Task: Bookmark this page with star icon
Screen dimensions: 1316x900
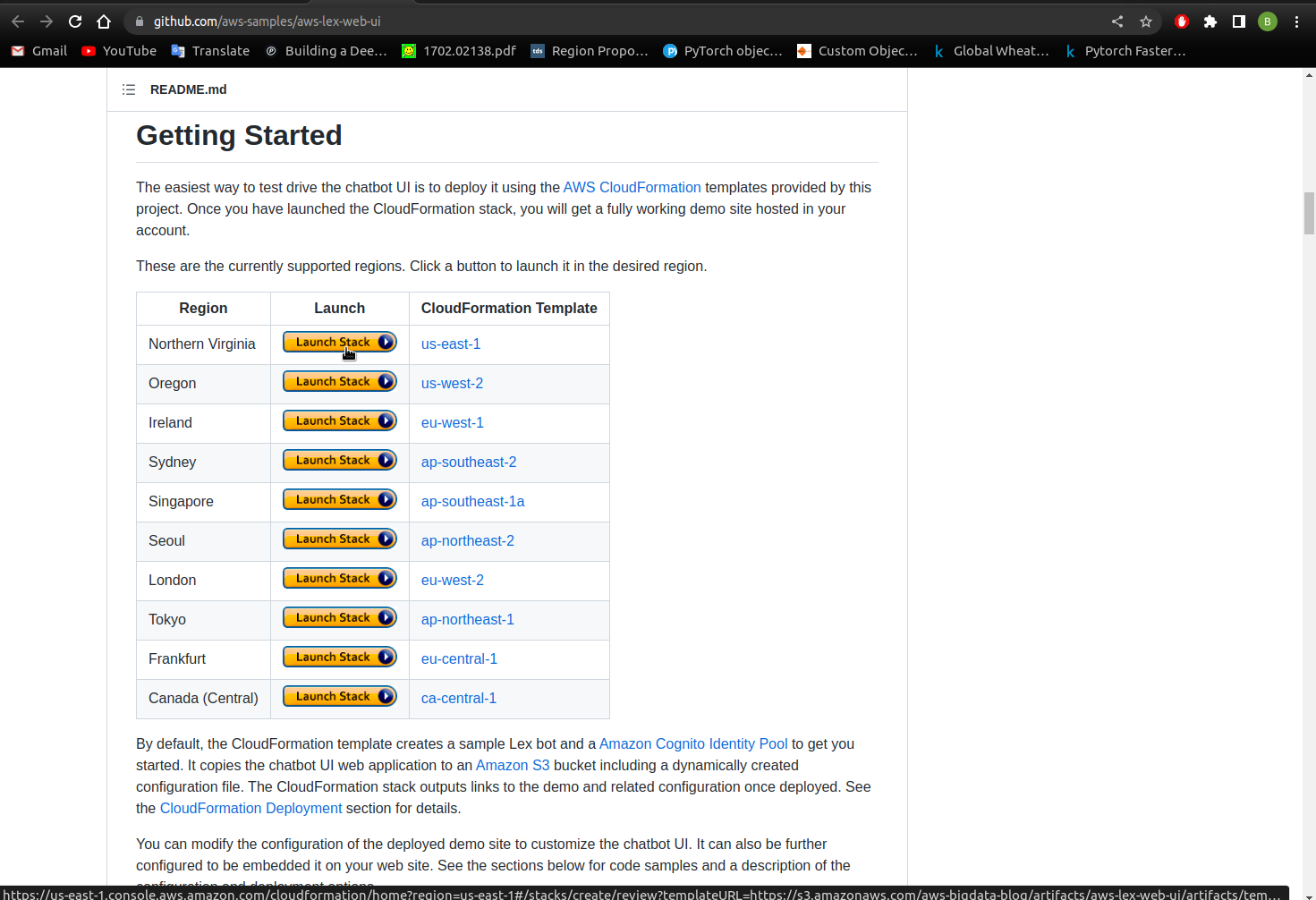Action: 1146,21
